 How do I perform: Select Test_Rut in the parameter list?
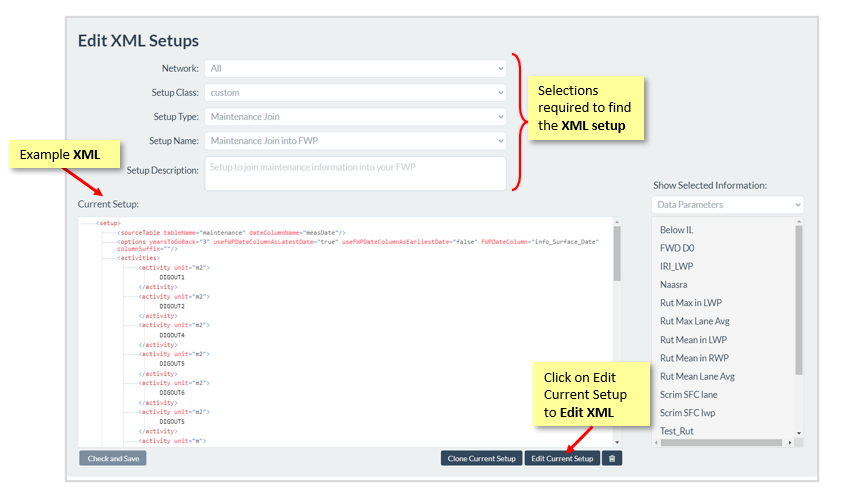pos(676,431)
